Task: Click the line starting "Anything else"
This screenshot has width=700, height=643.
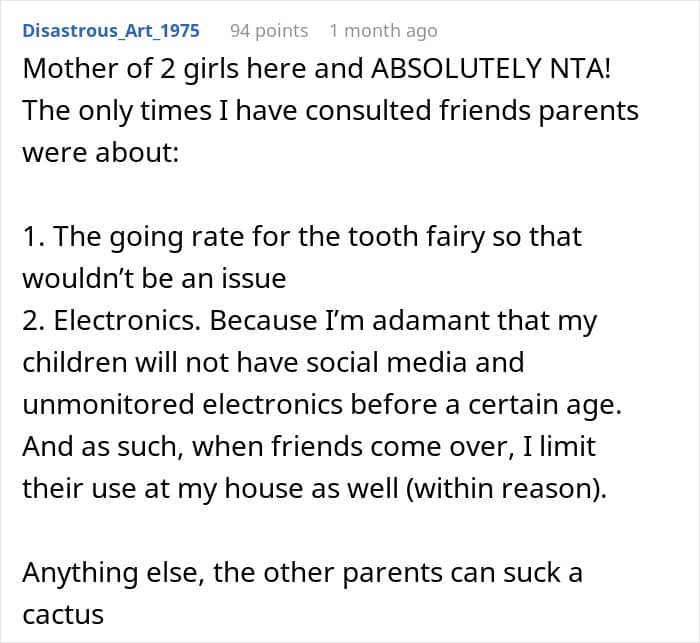Action: click(303, 573)
